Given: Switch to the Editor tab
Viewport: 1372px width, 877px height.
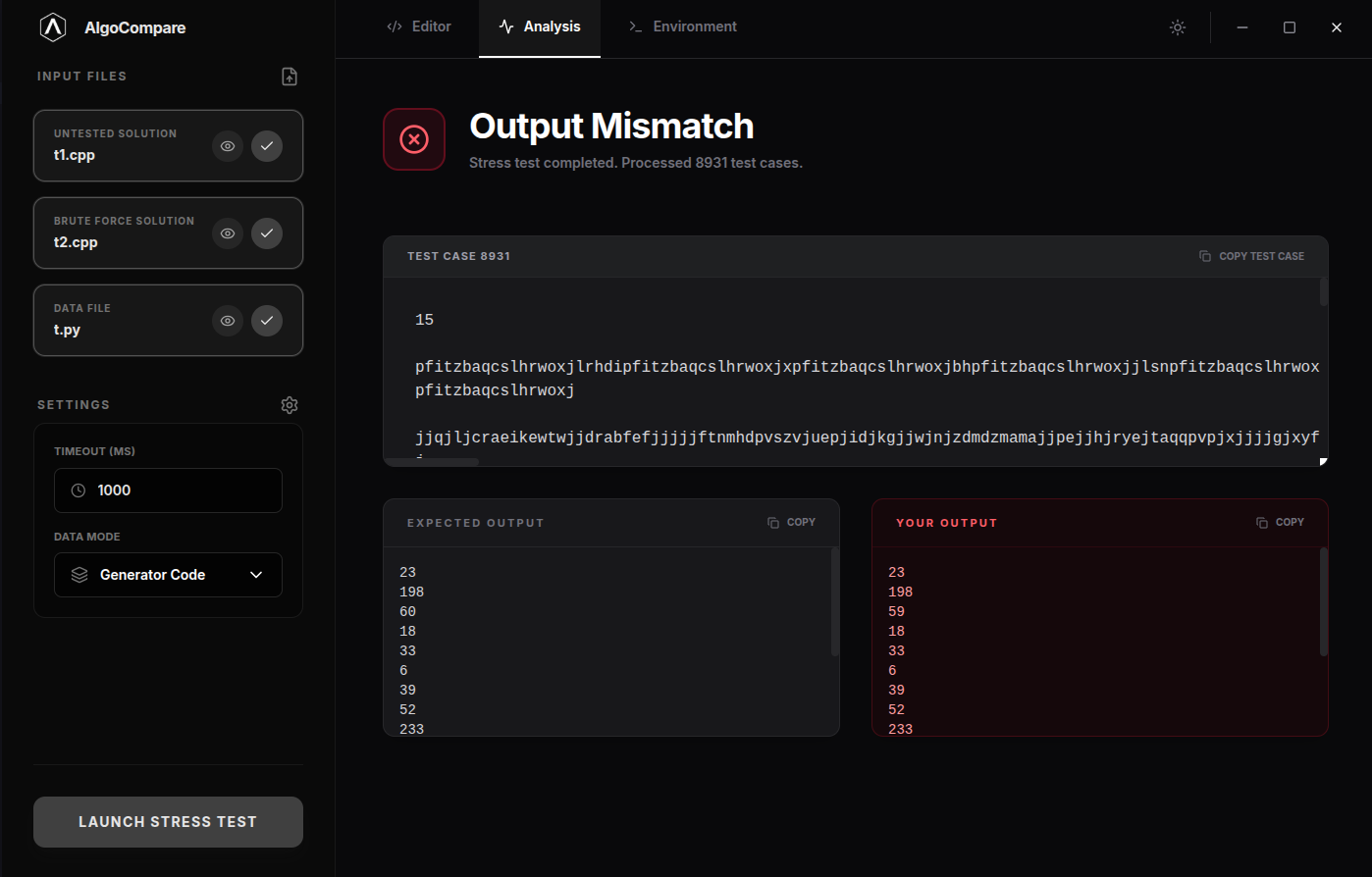Looking at the screenshot, I should [x=419, y=27].
